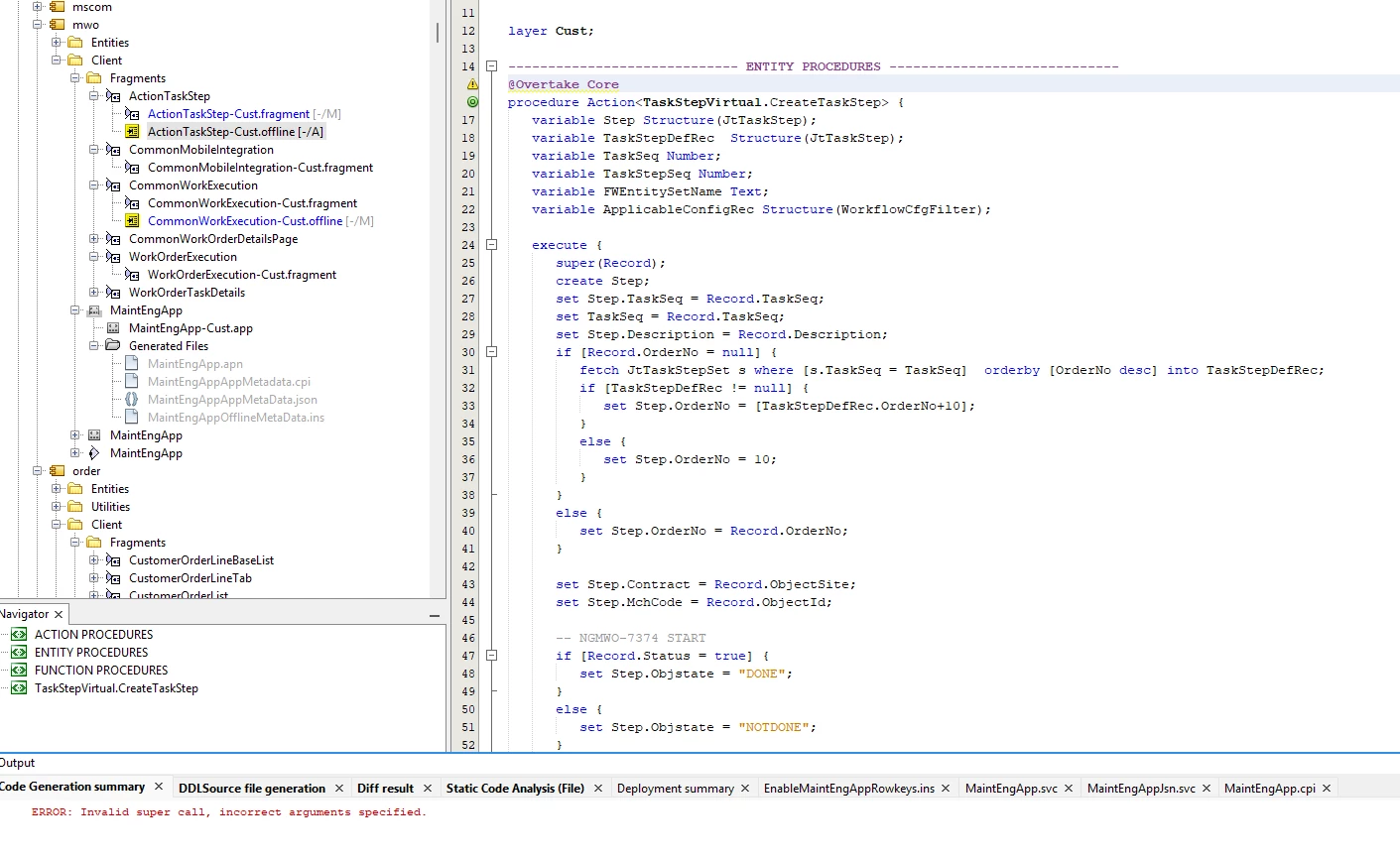Click the ACTION PROCEDURES navigator icon
1400x860 pixels.
[x=19, y=635]
